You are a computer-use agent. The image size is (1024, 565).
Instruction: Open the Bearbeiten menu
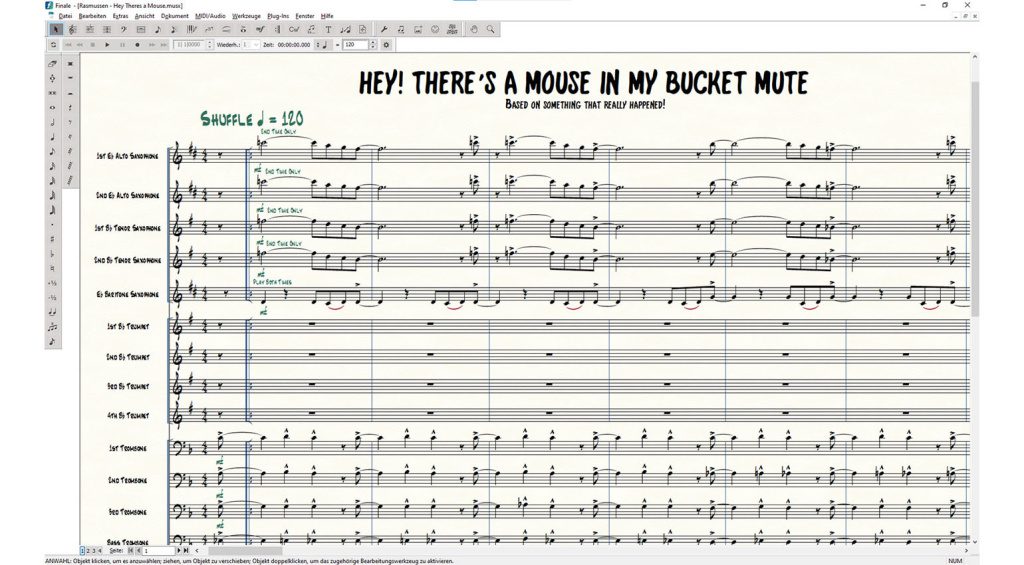click(92, 16)
